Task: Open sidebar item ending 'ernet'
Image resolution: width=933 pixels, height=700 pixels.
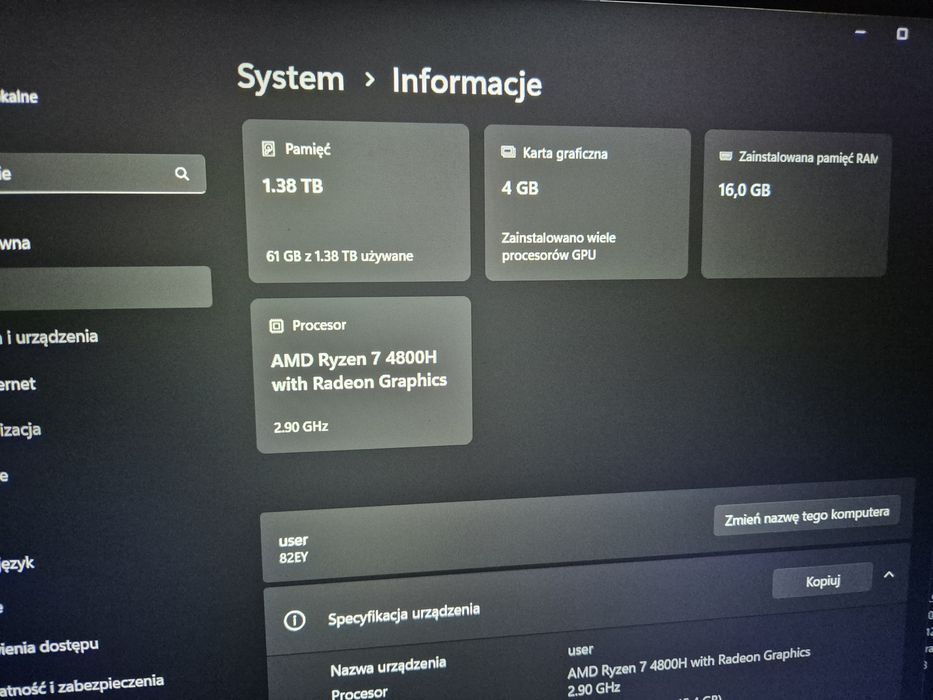Action: click(18, 384)
